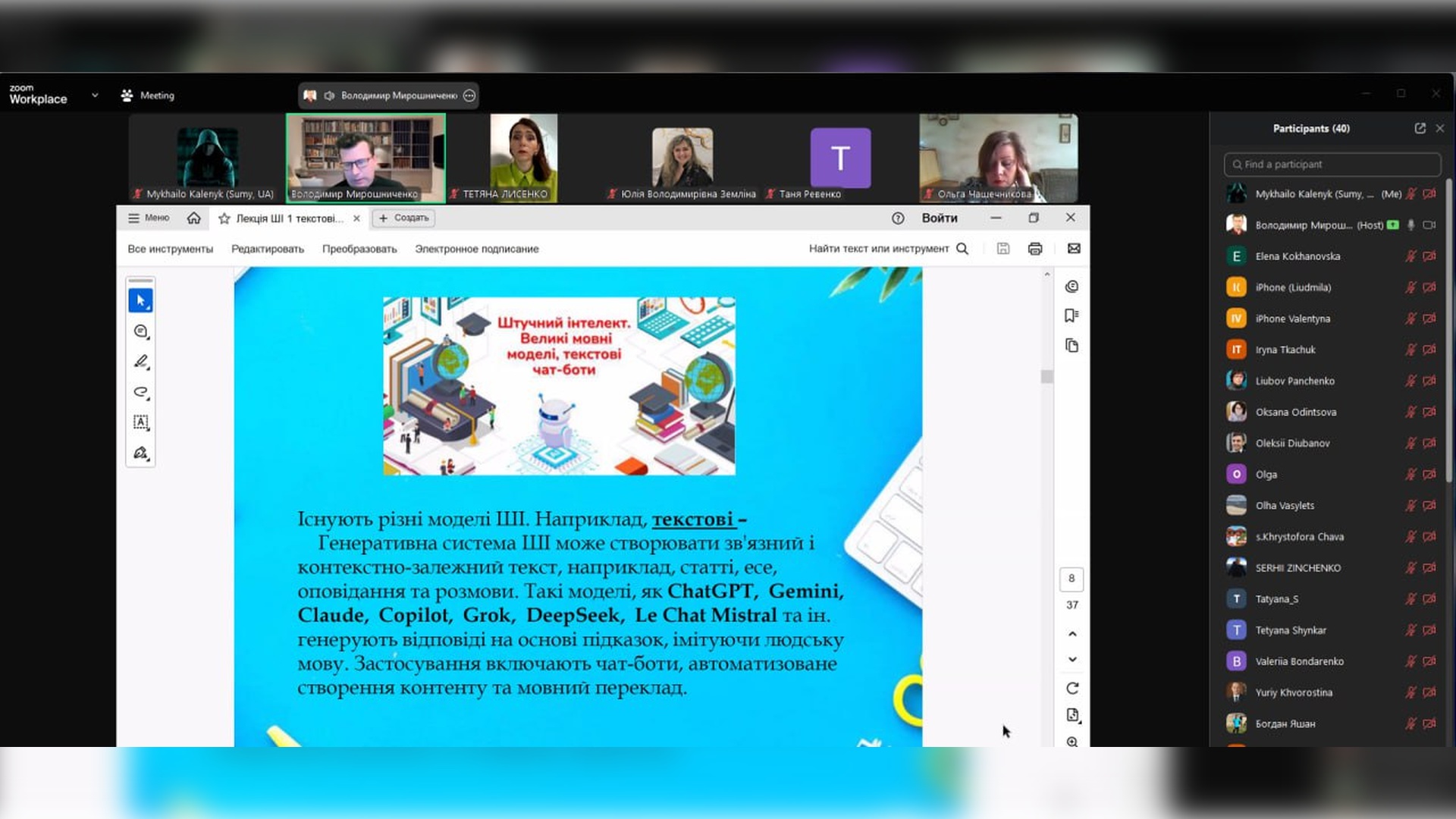Go to the home icon in Acrobat

coord(193,218)
